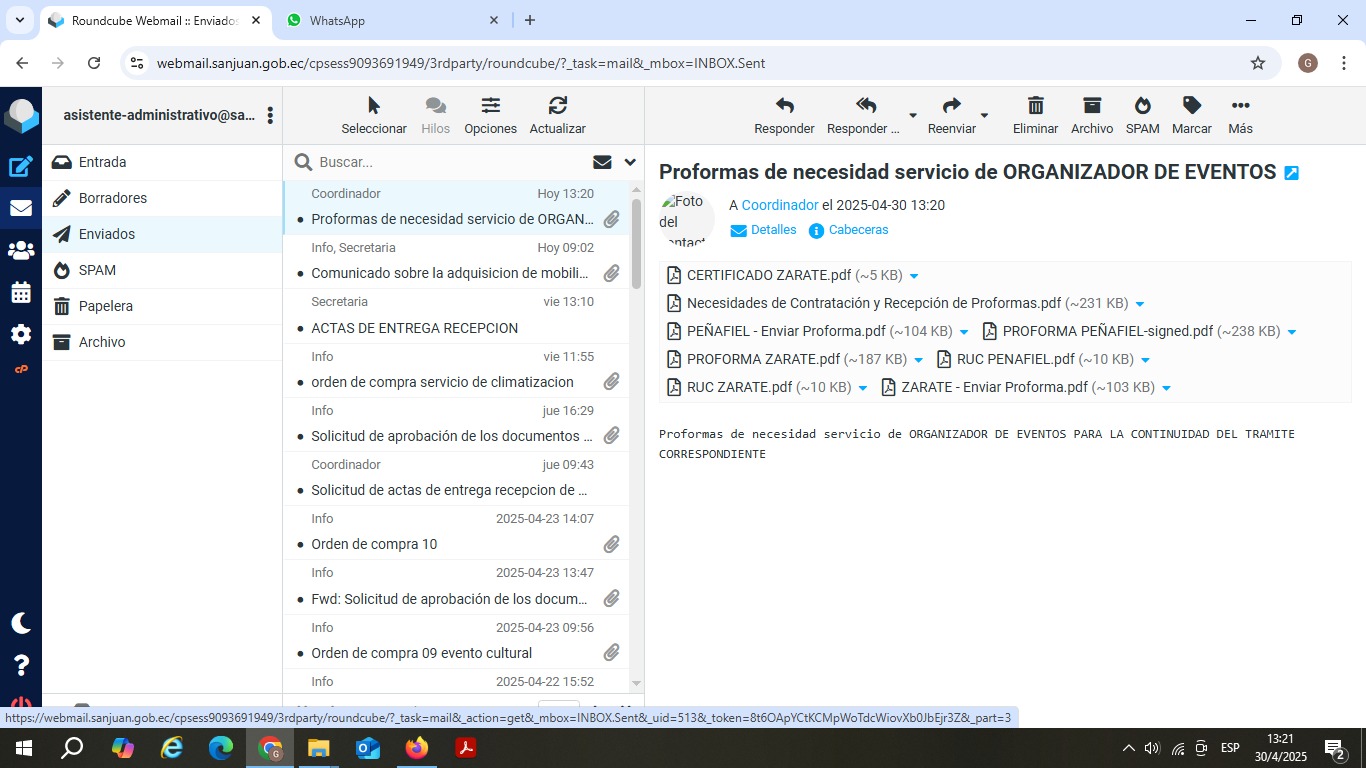The height and width of the screenshot is (768, 1366).
Task: Open the Marcar tag menu
Action: 1191,106
